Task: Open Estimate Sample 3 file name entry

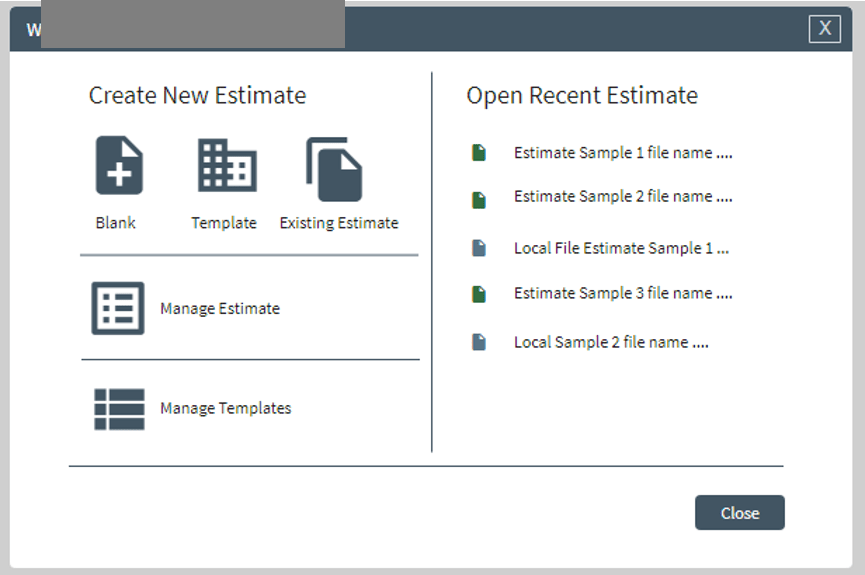Action: pos(623,293)
